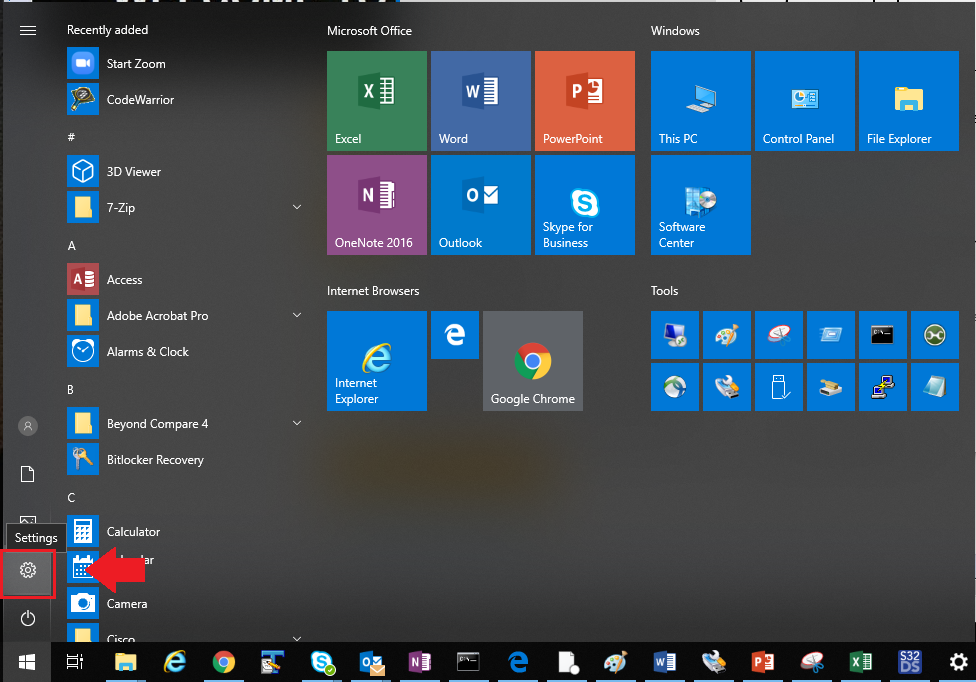This screenshot has height=682, width=976.
Task: Expand the Start menu hamburger button
Action: tap(28, 30)
